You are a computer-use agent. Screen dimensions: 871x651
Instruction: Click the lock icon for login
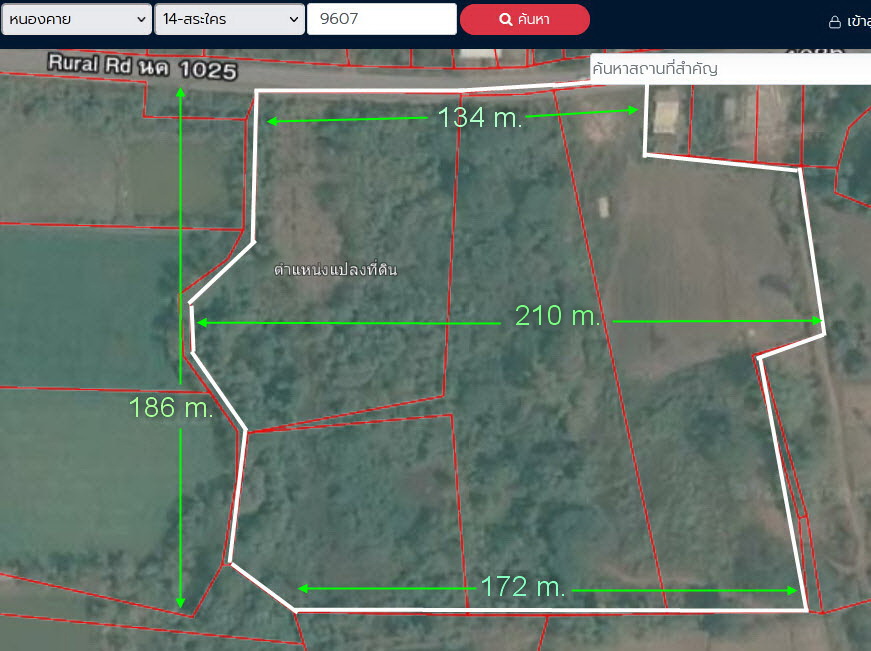pos(834,21)
